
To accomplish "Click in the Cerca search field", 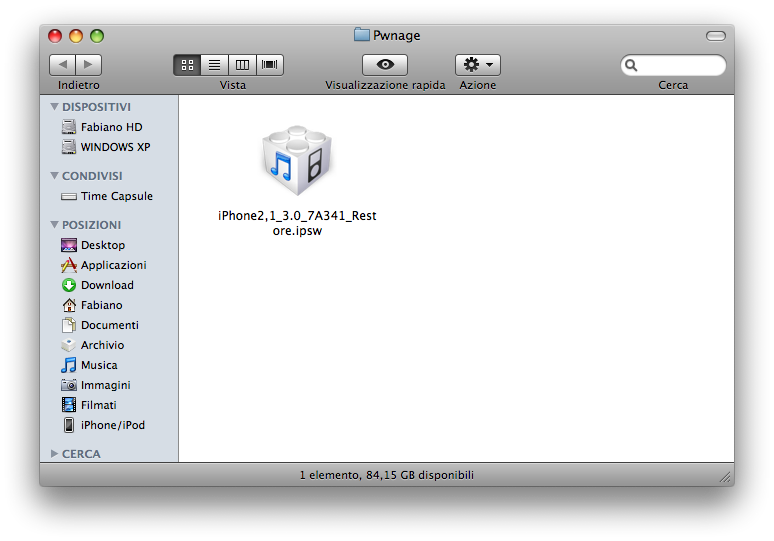I will tap(680, 65).
